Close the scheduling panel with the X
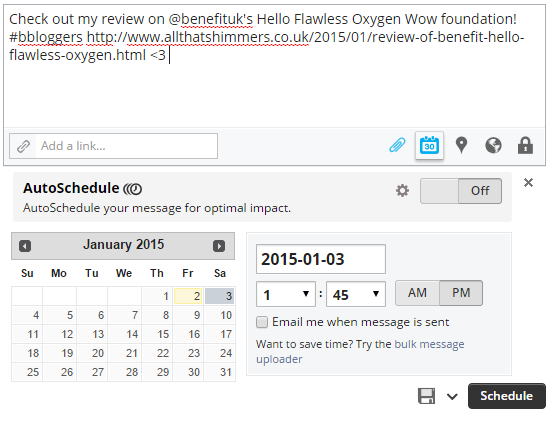 [528, 182]
